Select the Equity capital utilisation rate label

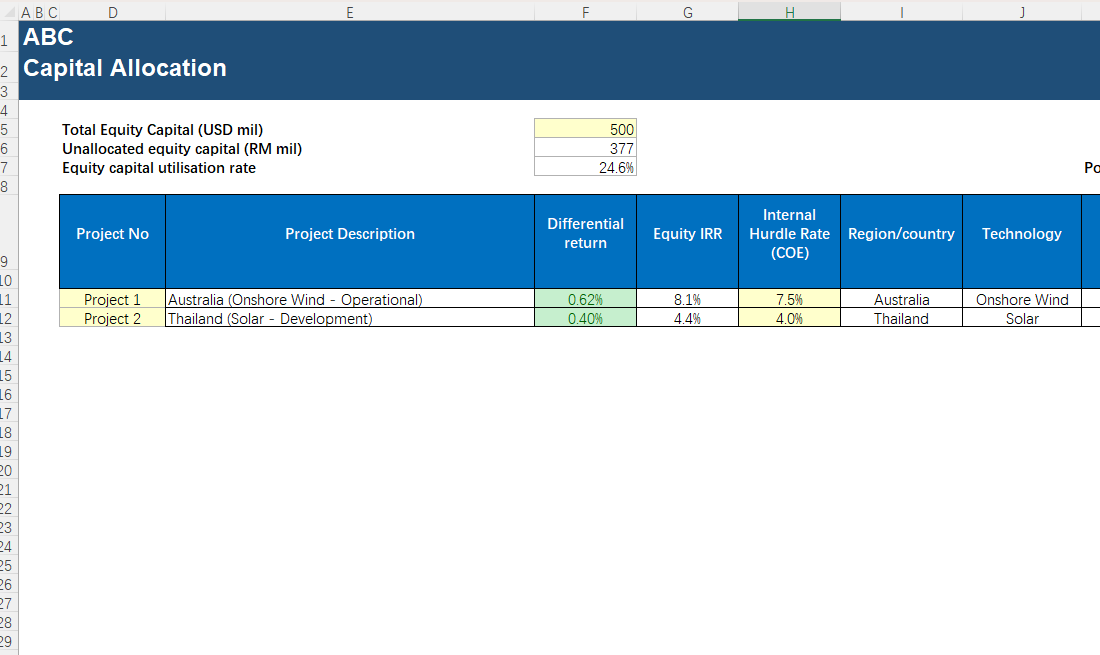point(159,168)
